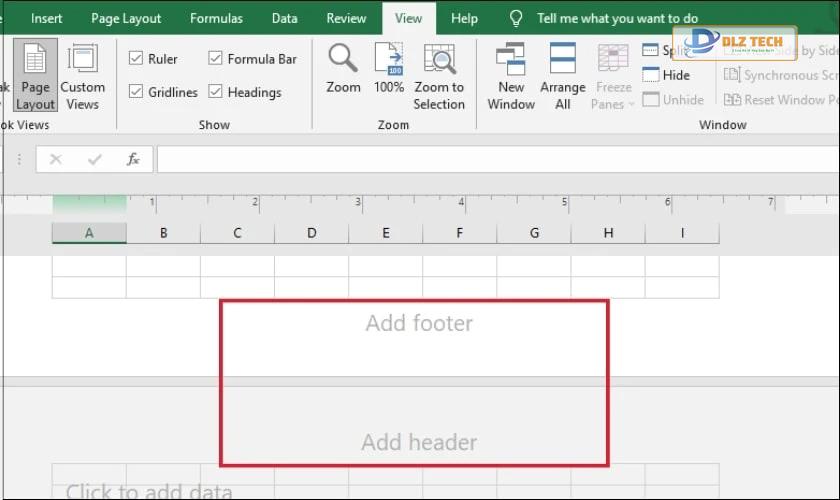Select the View tab
840x500 pixels.
click(409, 18)
